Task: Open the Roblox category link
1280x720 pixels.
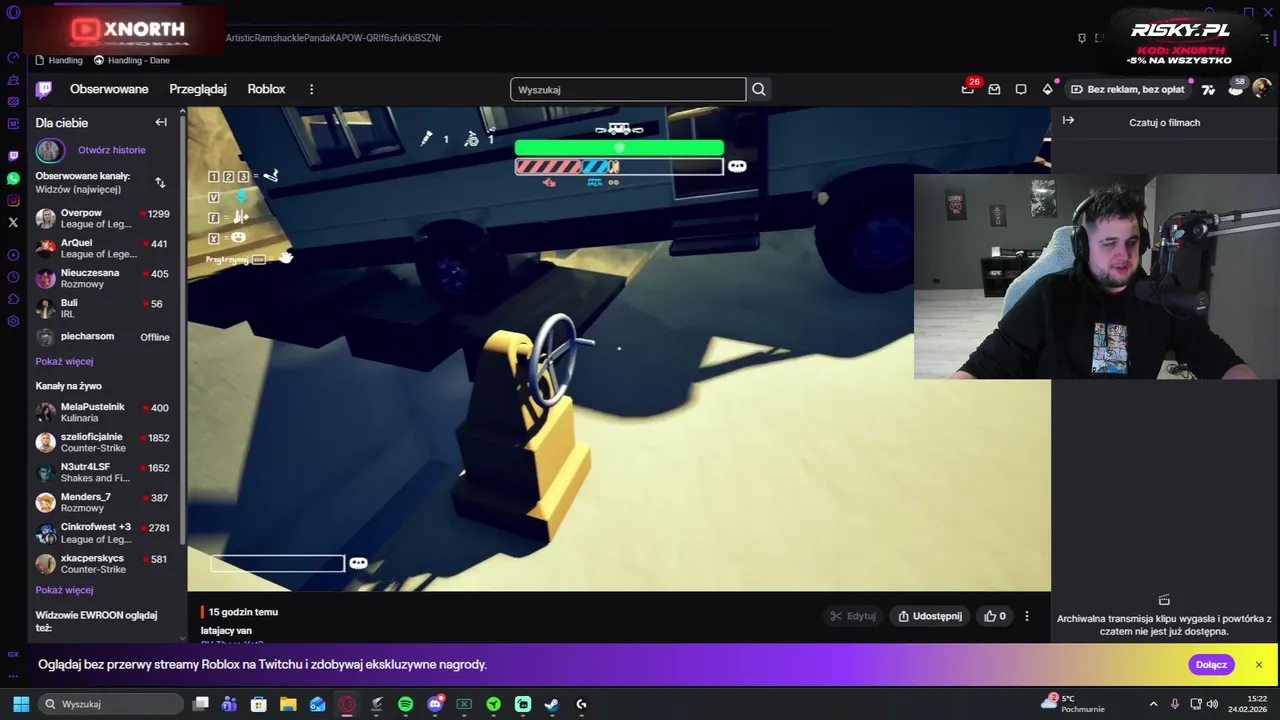Action: (x=266, y=89)
